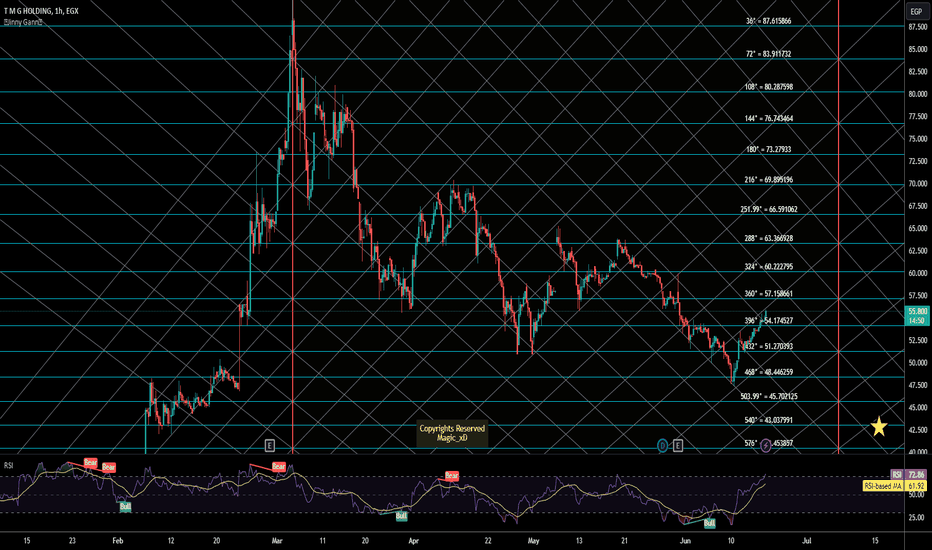This screenshot has height=550, width=932.
Task: Click 45.000 on the price axis
Action: click(x=917, y=408)
